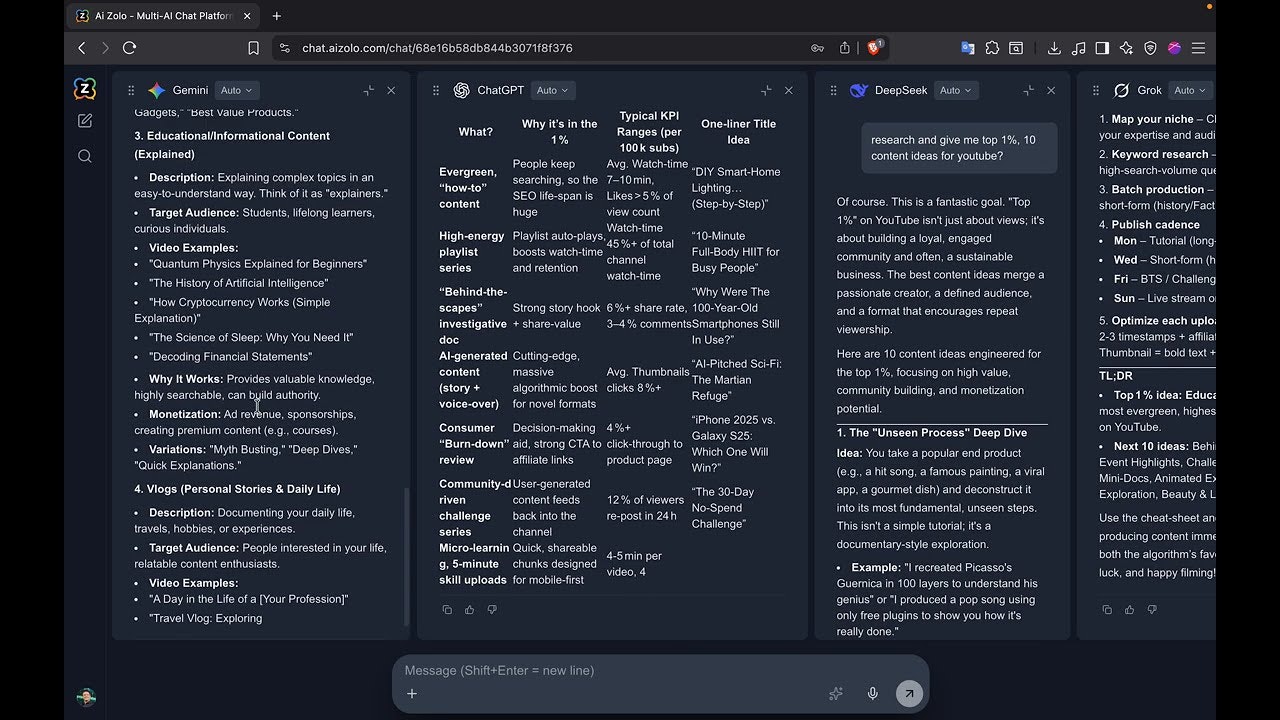Like the Grok response with thumbs up

pos(1130,609)
